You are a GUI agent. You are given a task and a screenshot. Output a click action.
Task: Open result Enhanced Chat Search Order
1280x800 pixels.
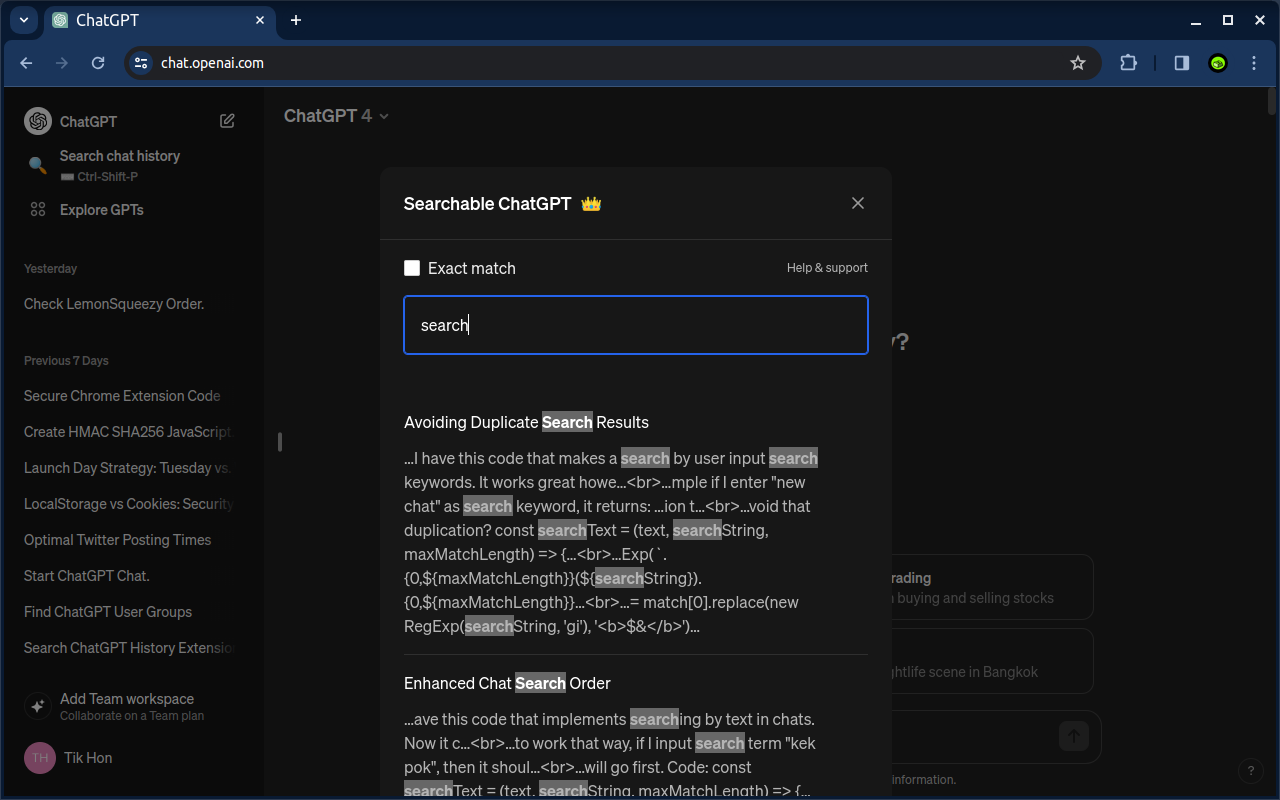[x=507, y=683]
